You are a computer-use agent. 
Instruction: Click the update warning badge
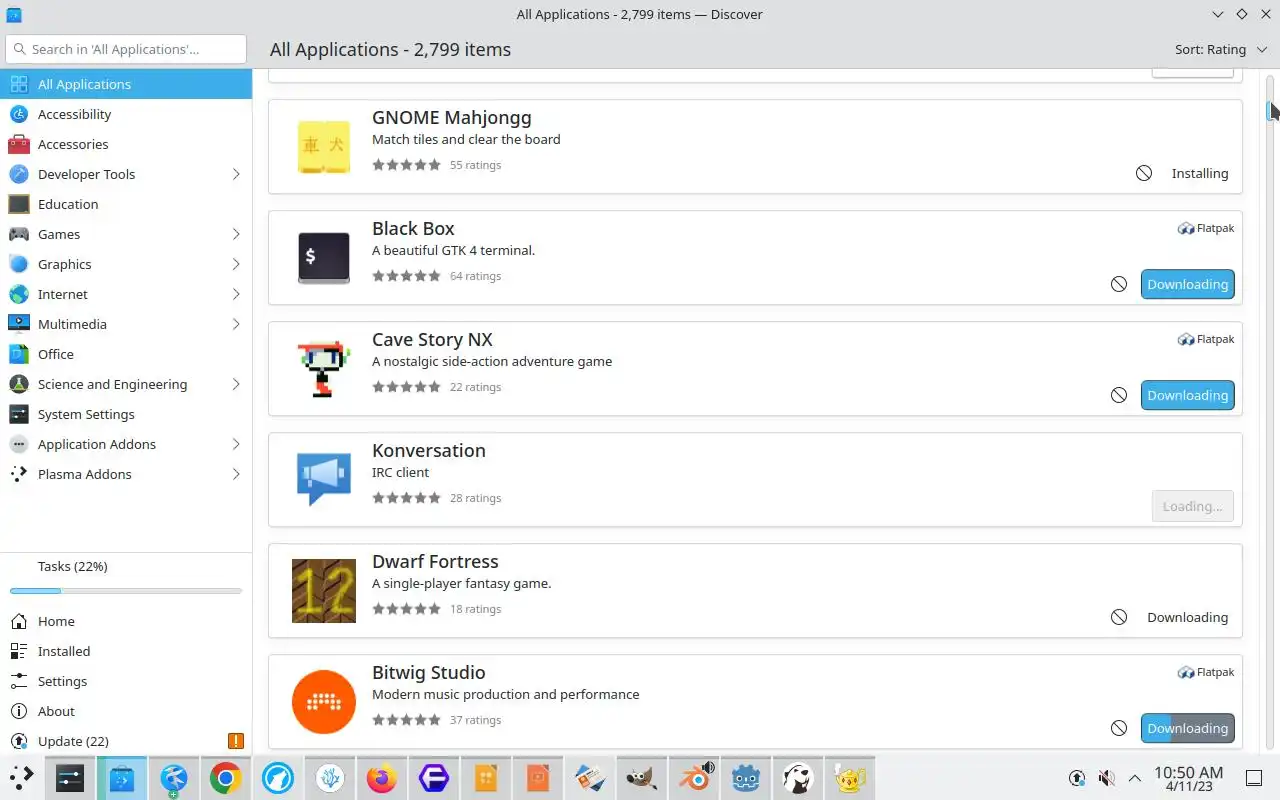236,741
